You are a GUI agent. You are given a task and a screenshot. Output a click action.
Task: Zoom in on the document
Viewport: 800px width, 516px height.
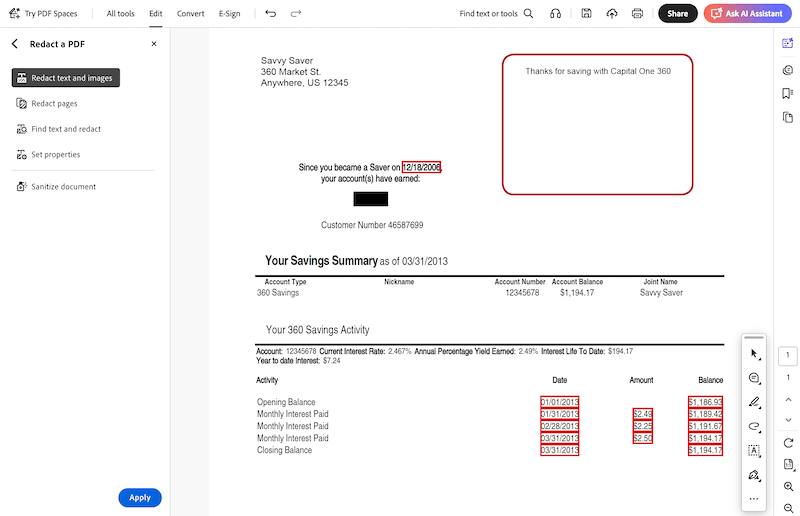click(x=788, y=486)
